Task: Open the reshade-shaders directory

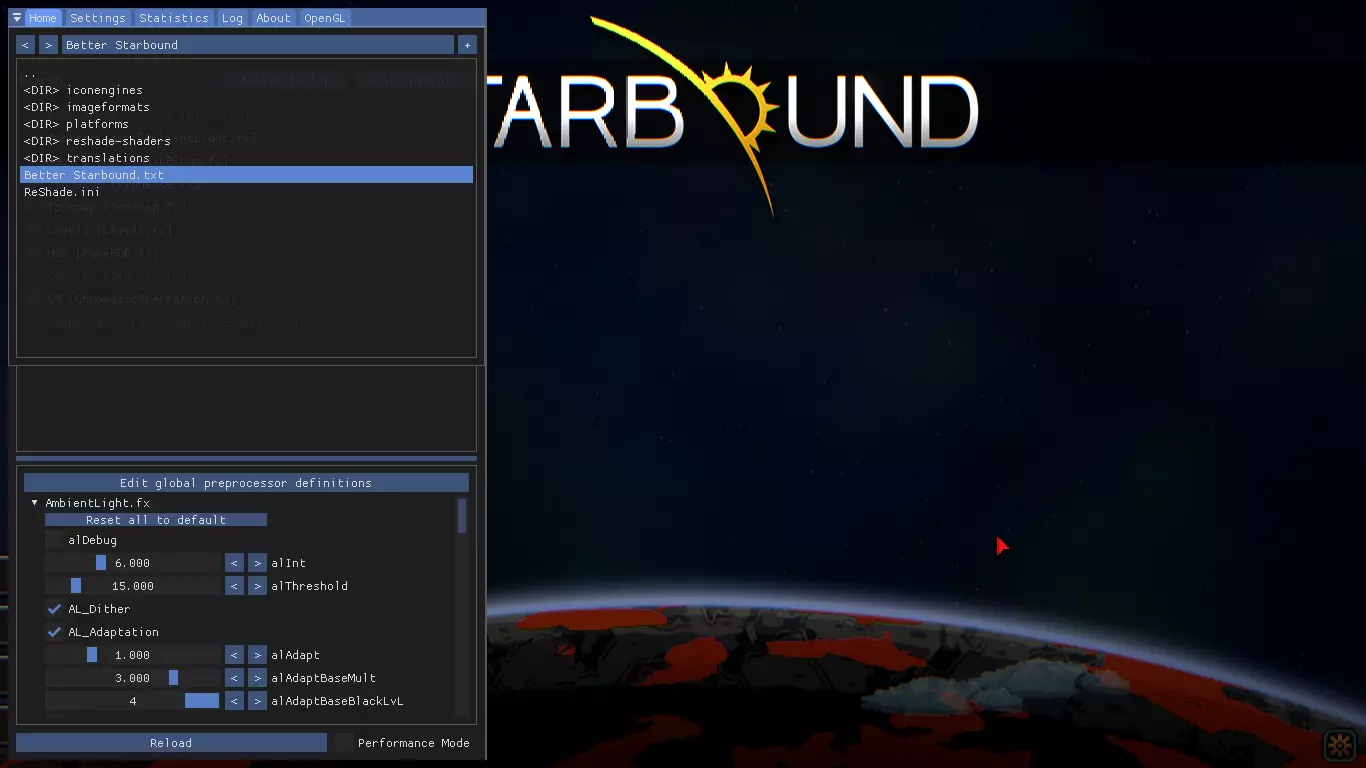Action: (246, 141)
